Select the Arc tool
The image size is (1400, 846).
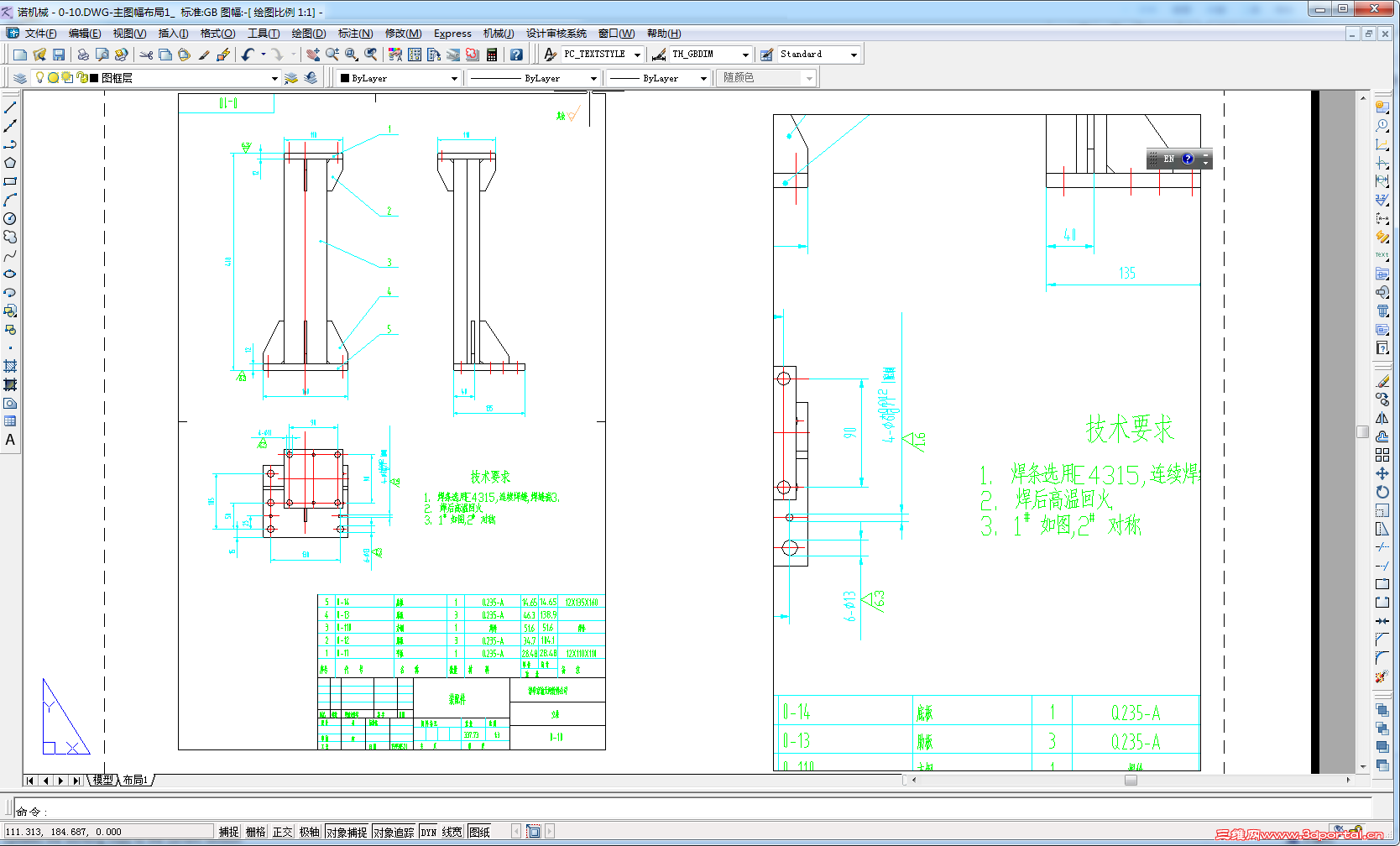[10, 200]
